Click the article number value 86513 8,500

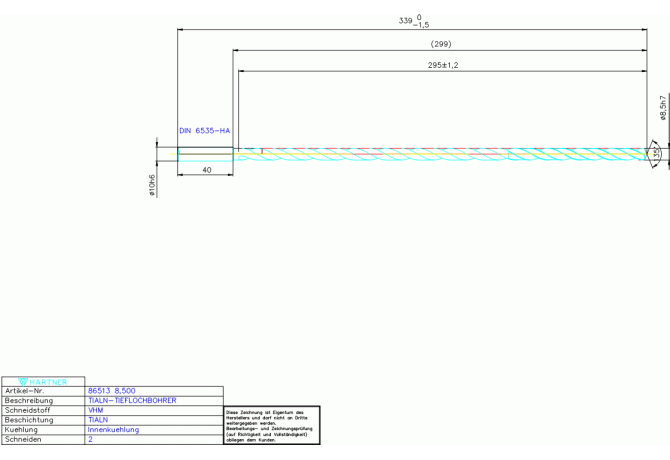point(112,391)
